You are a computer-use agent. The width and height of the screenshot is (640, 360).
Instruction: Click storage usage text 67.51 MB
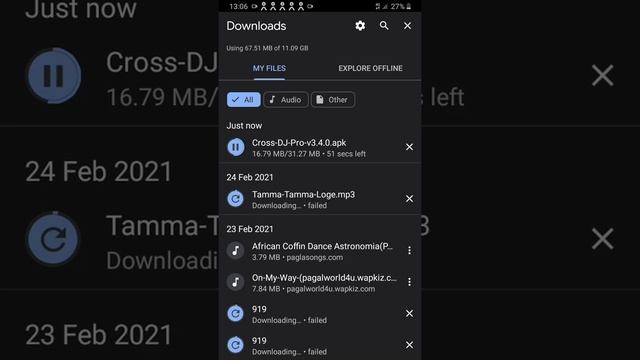pyautogui.click(x=267, y=48)
